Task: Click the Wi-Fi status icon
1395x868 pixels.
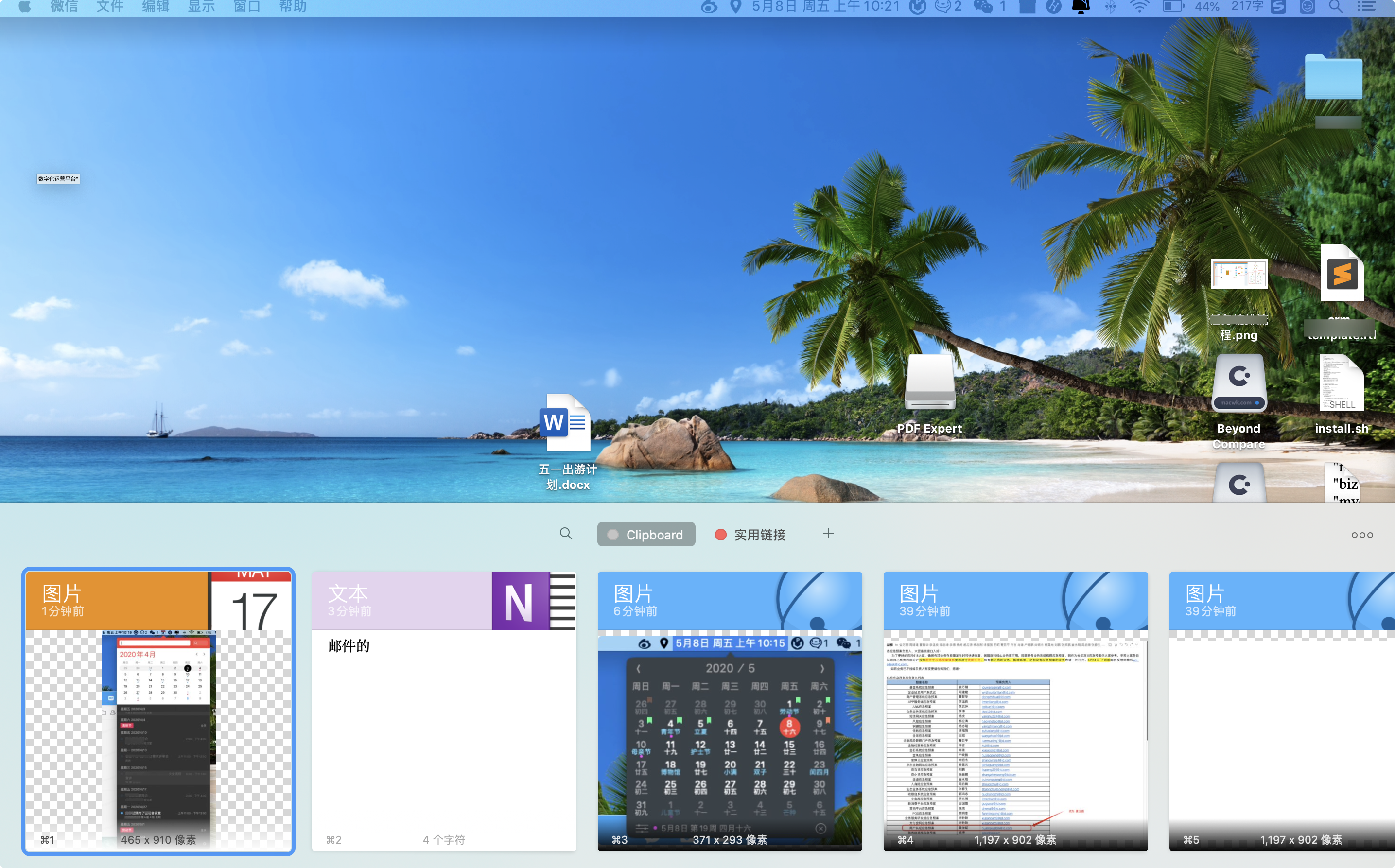Action: pyautogui.click(x=1138, y=7)
